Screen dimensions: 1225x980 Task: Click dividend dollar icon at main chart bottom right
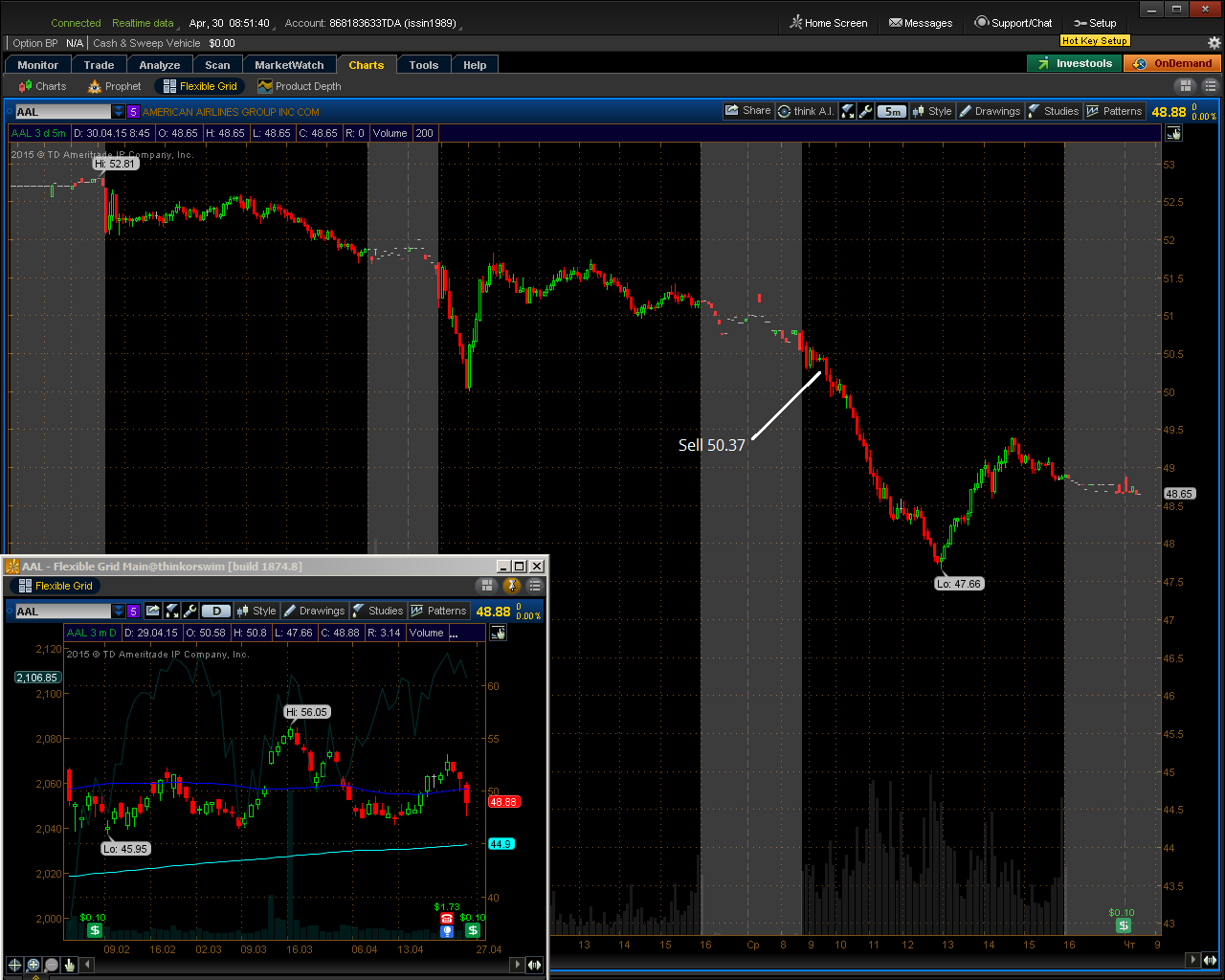(x=1124, y=925)
